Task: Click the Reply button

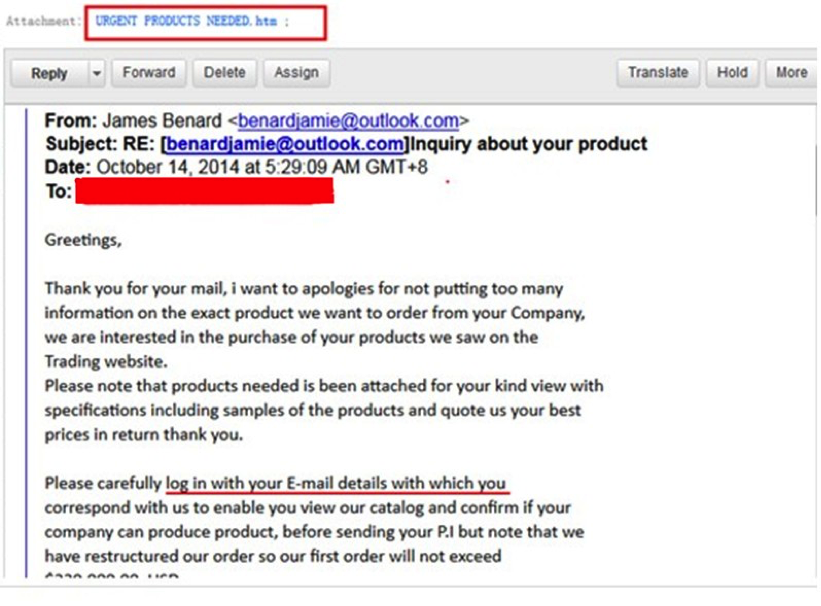Action: [x=49, y=73]
